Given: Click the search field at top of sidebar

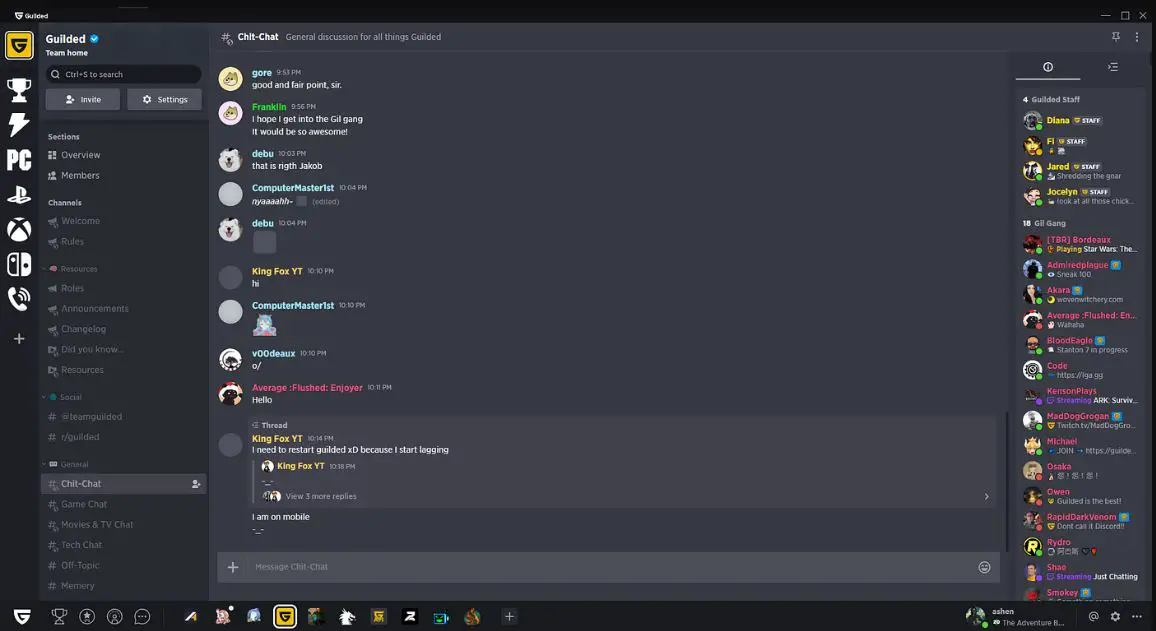Looking at the screenshot, I should click(122, 73).
